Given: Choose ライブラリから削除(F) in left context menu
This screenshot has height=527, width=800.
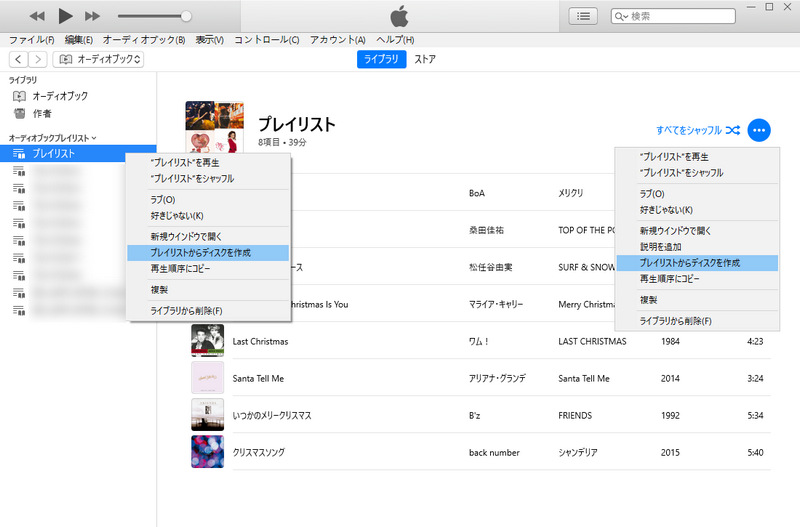Looking at the screenshot, I should [x=208, y=311].
